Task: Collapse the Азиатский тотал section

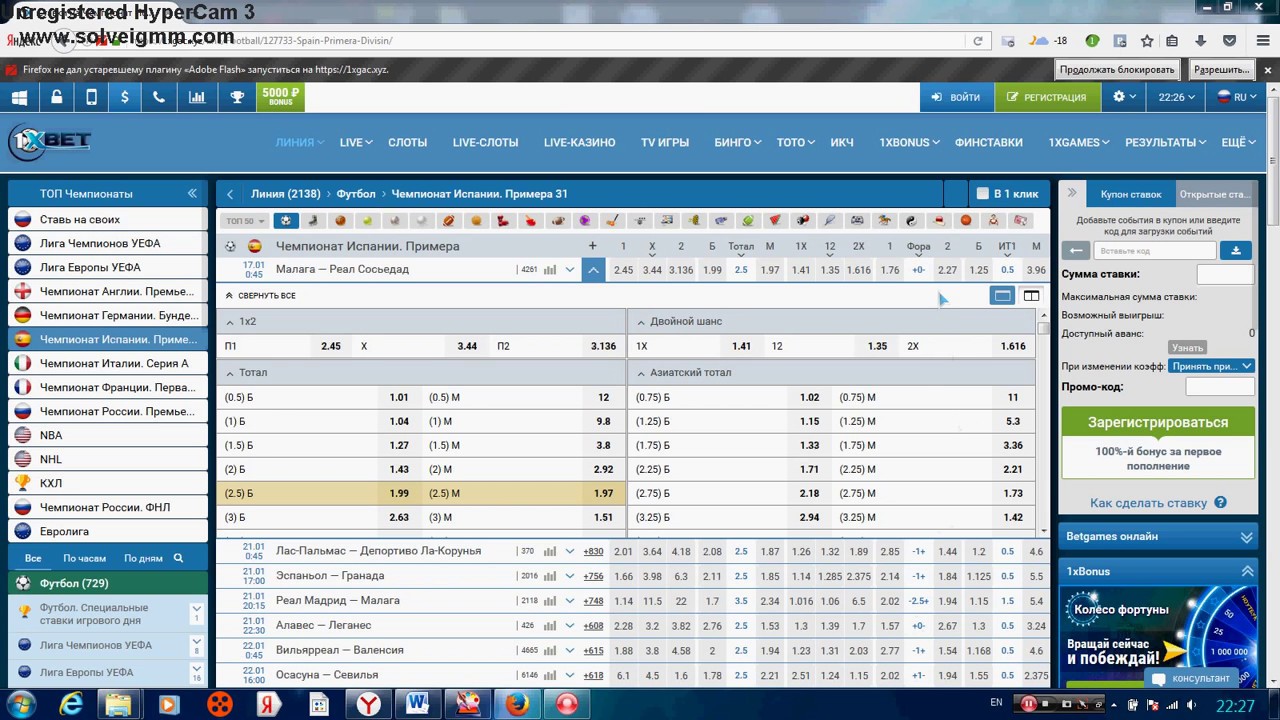Action: coord(640,372)
